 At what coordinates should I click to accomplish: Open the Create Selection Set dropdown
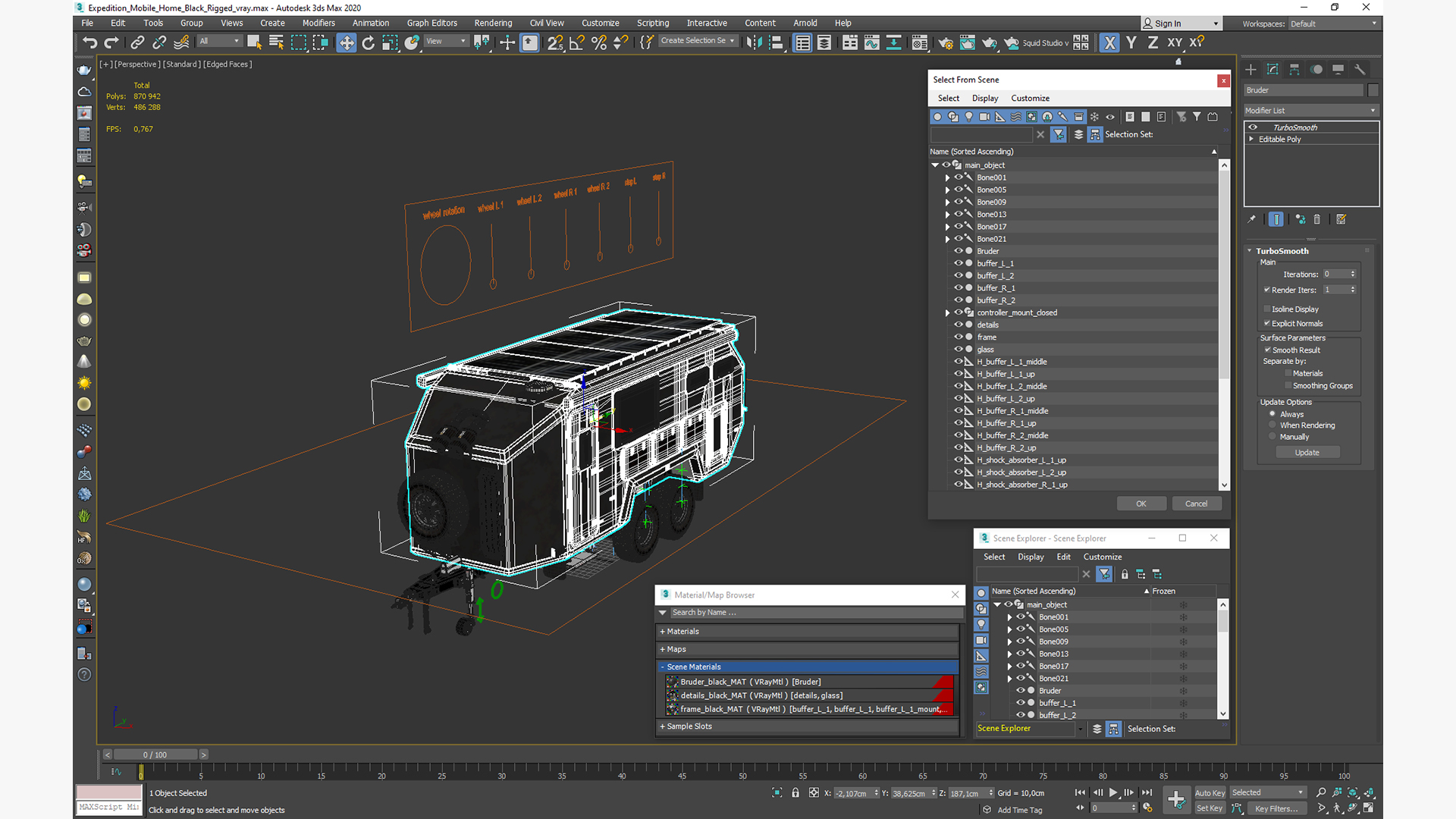point(698,41)
